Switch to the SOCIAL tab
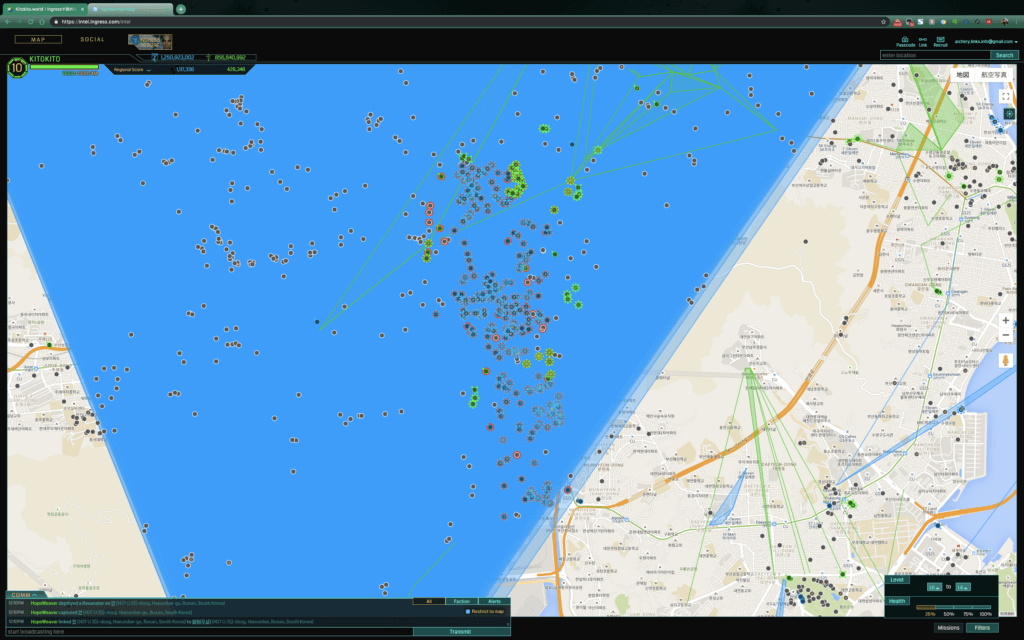This screenshot has width=1024, height=640. (92, 40)
